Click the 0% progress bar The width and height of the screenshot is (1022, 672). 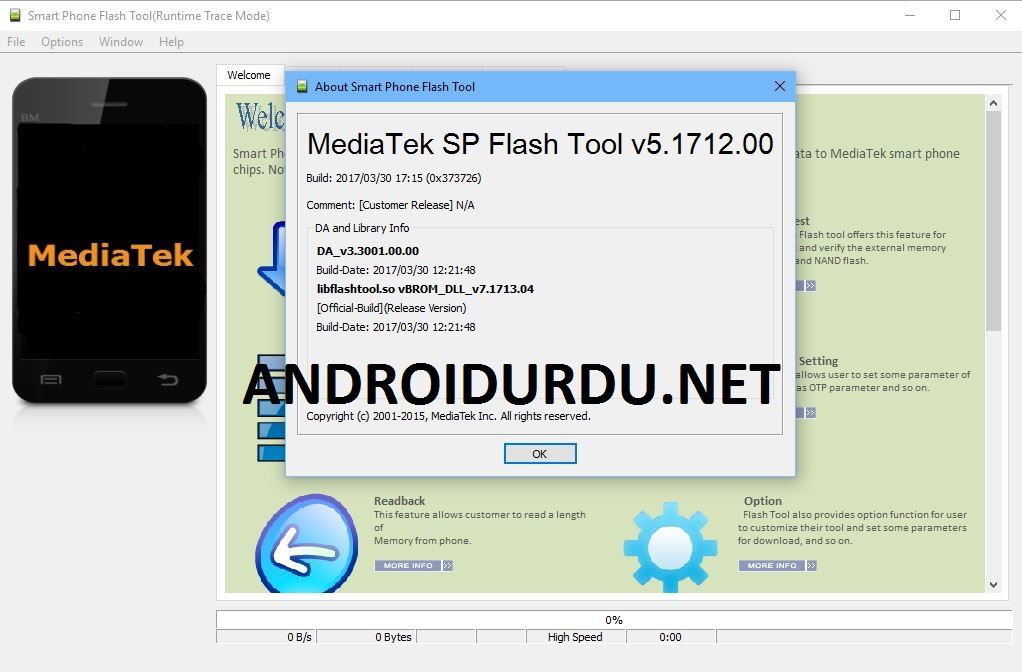click(614, 619)
